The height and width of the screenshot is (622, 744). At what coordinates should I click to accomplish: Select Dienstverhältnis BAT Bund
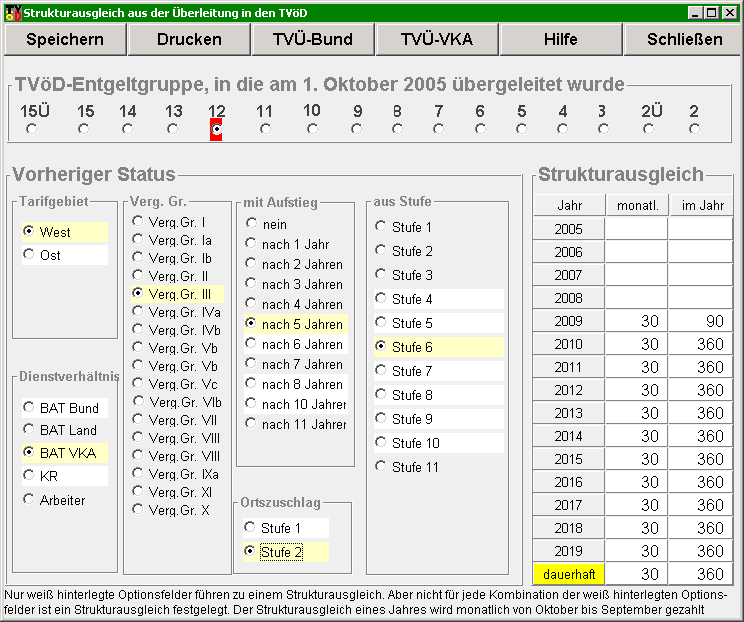click(65, 408)
